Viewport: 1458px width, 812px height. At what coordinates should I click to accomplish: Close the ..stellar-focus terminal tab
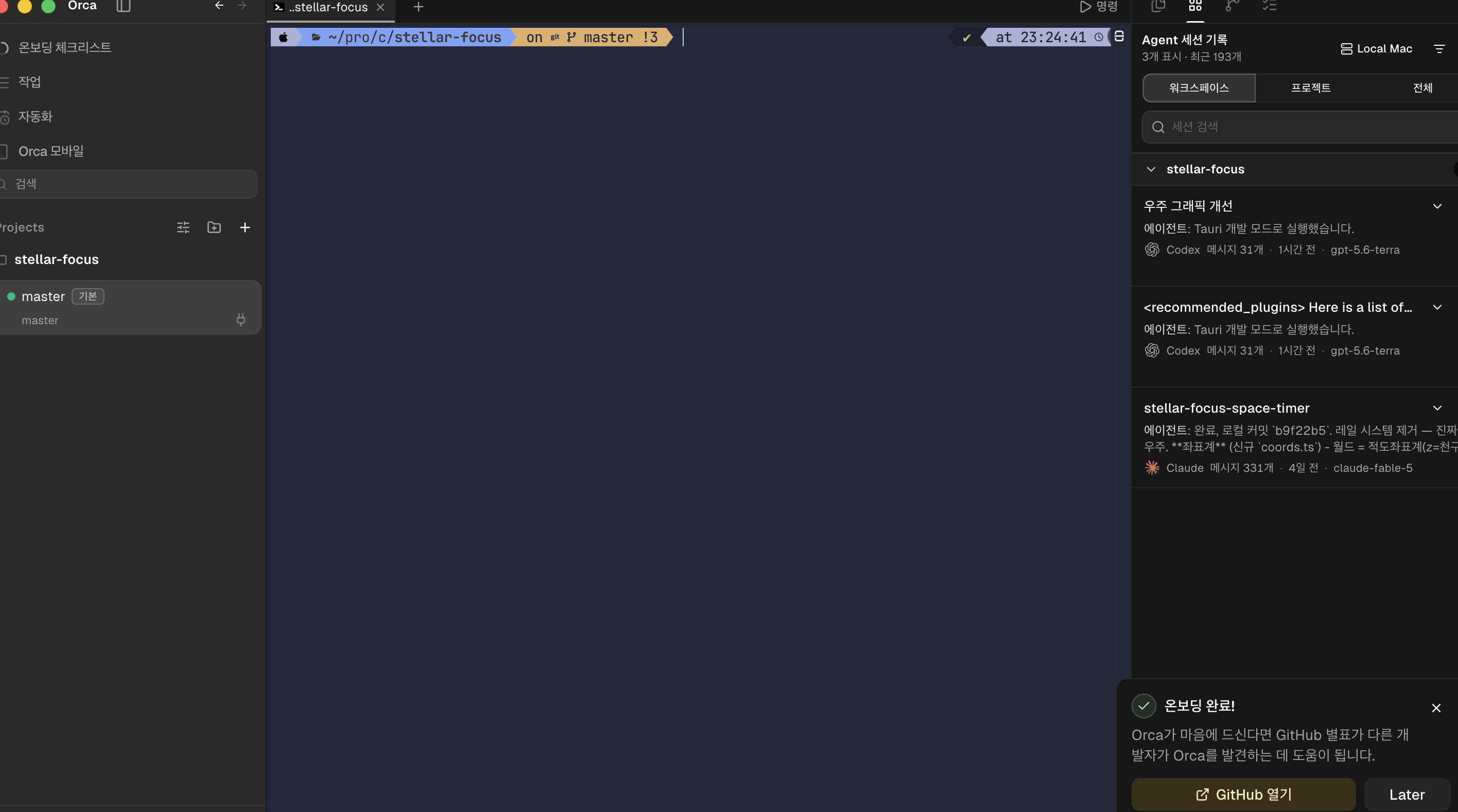(380, 7)
